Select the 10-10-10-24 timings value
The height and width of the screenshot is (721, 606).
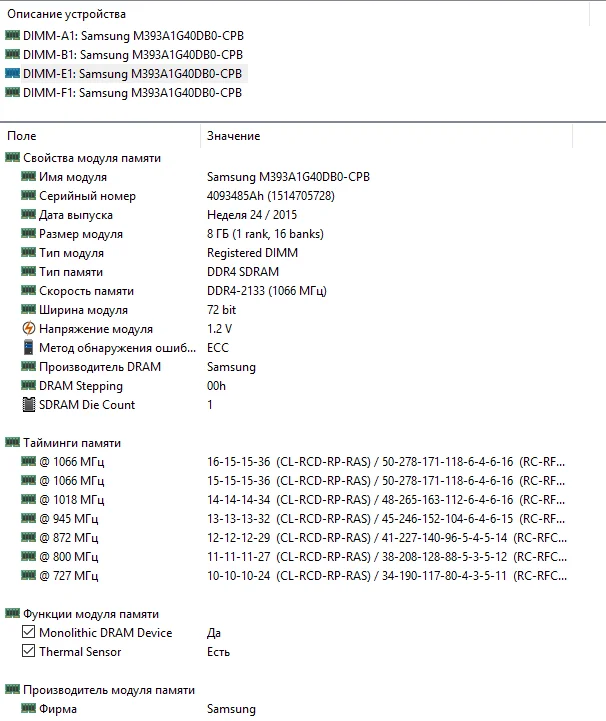[387, 576]
